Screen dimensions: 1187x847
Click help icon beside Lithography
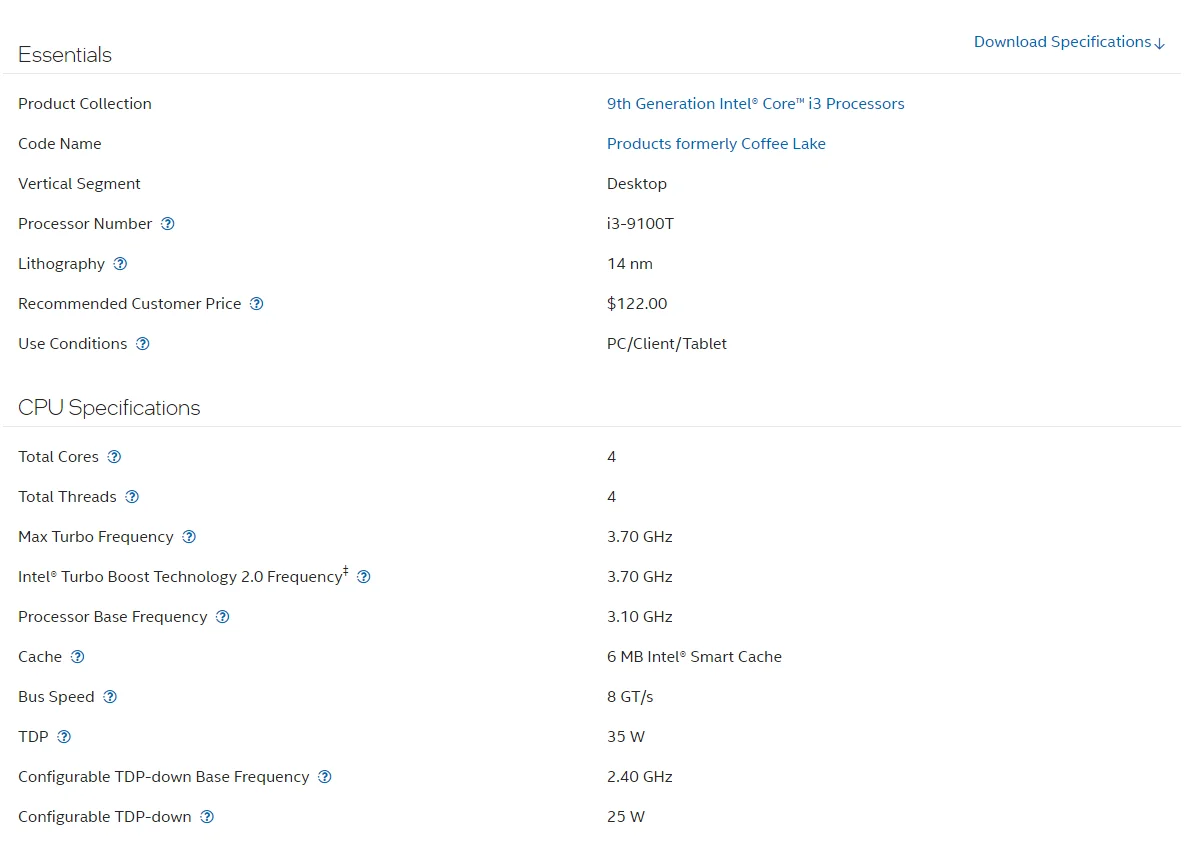(120, 264)
